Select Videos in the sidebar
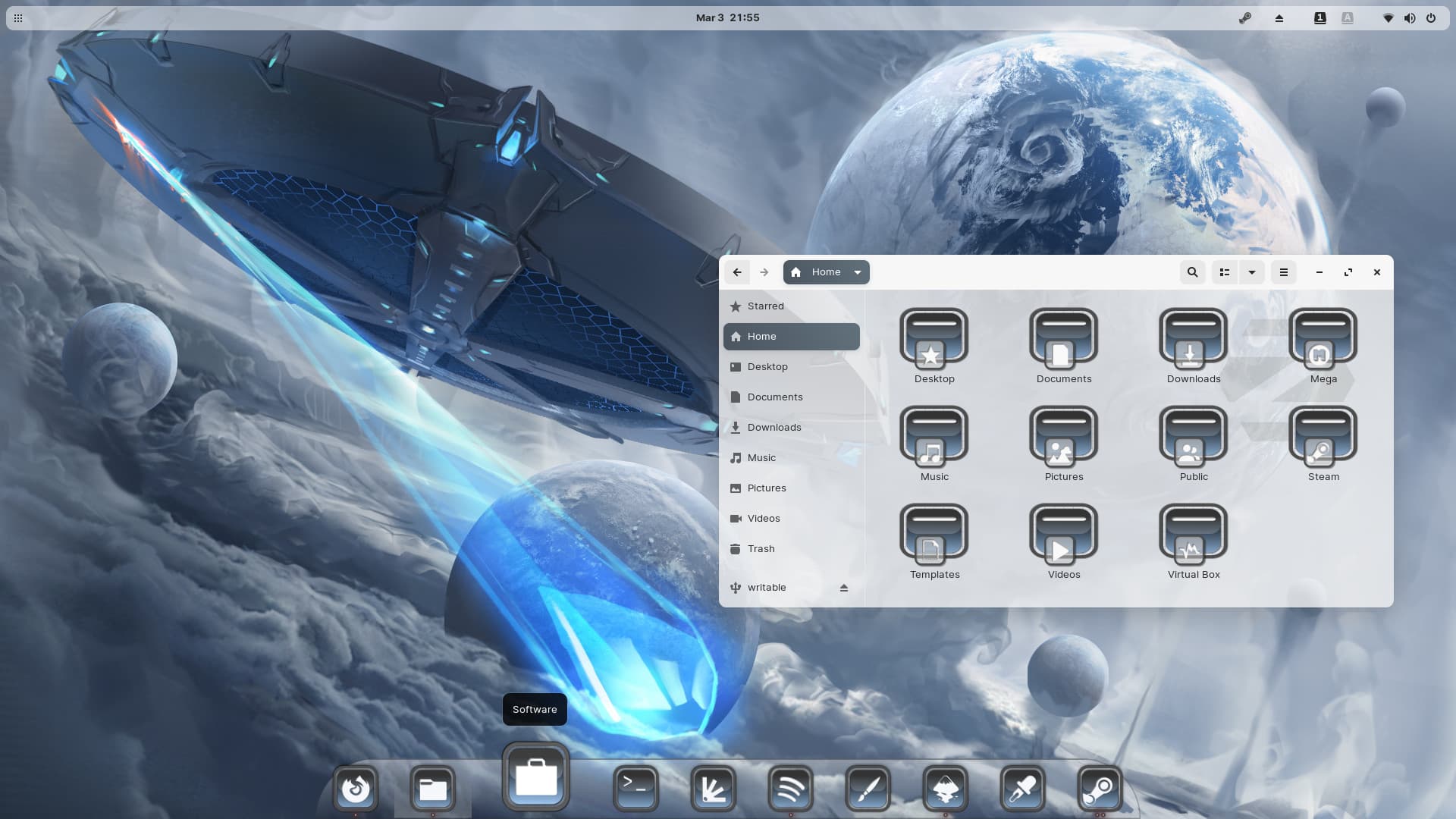Screen dimensions: 1456x819 click(x=791, y=519)
